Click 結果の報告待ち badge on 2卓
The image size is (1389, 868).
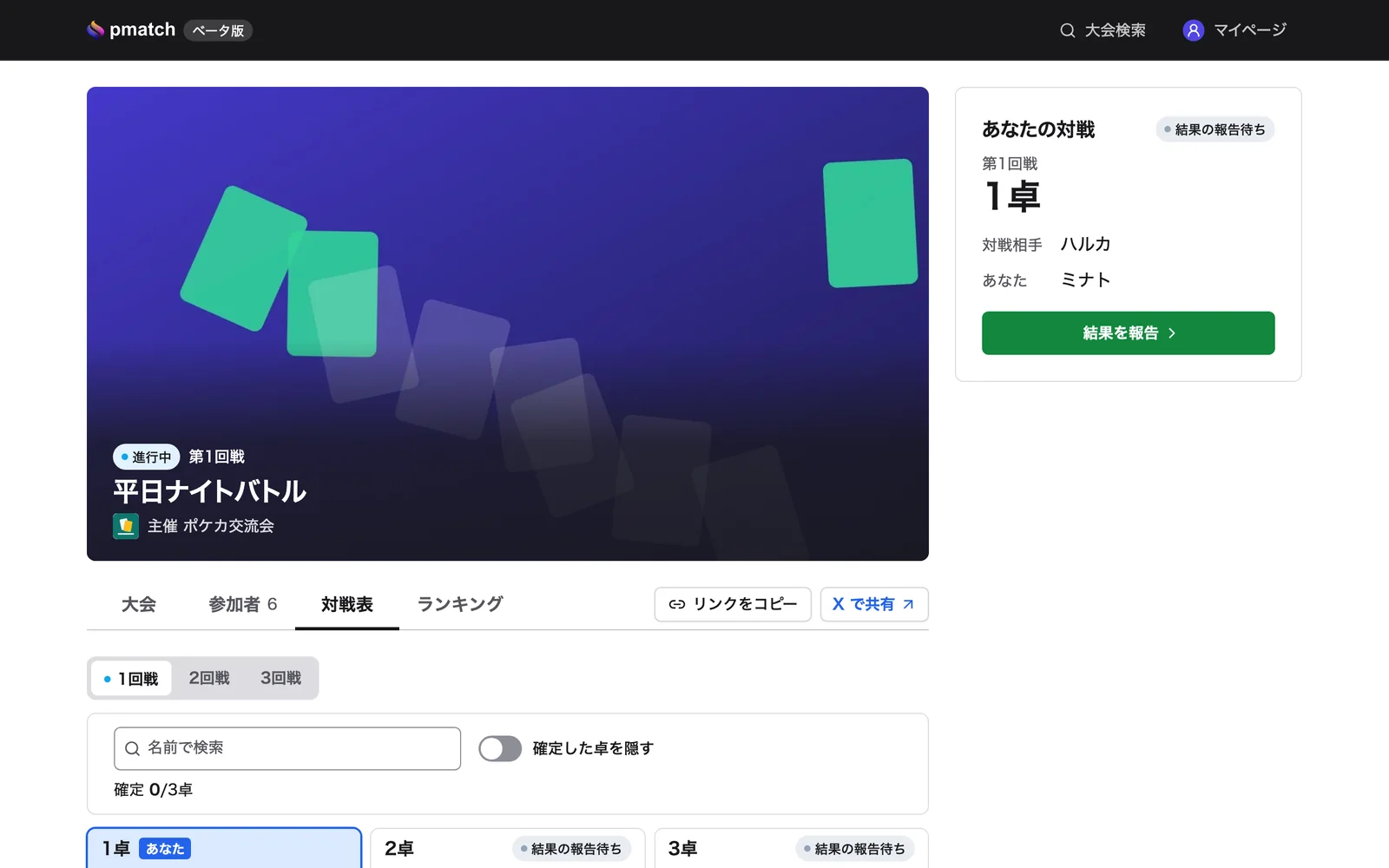click(x=571, y=849)
